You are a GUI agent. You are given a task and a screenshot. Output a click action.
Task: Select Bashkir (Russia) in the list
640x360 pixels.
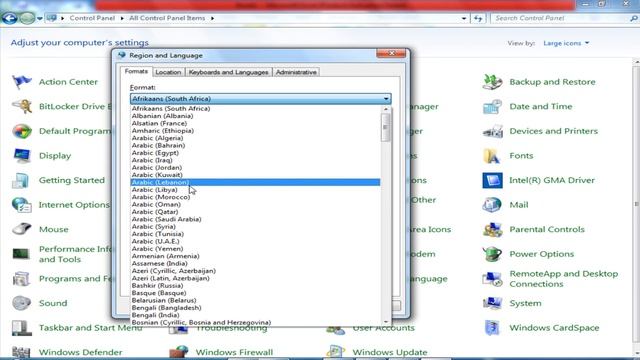[x=255, y=285]
